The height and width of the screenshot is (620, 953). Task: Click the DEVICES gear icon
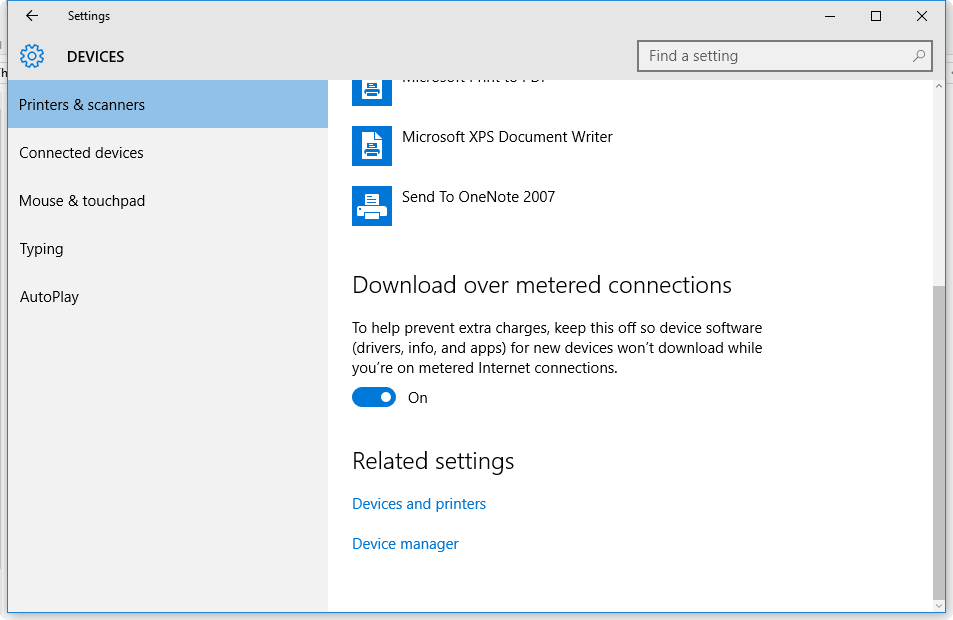[32, 56]
